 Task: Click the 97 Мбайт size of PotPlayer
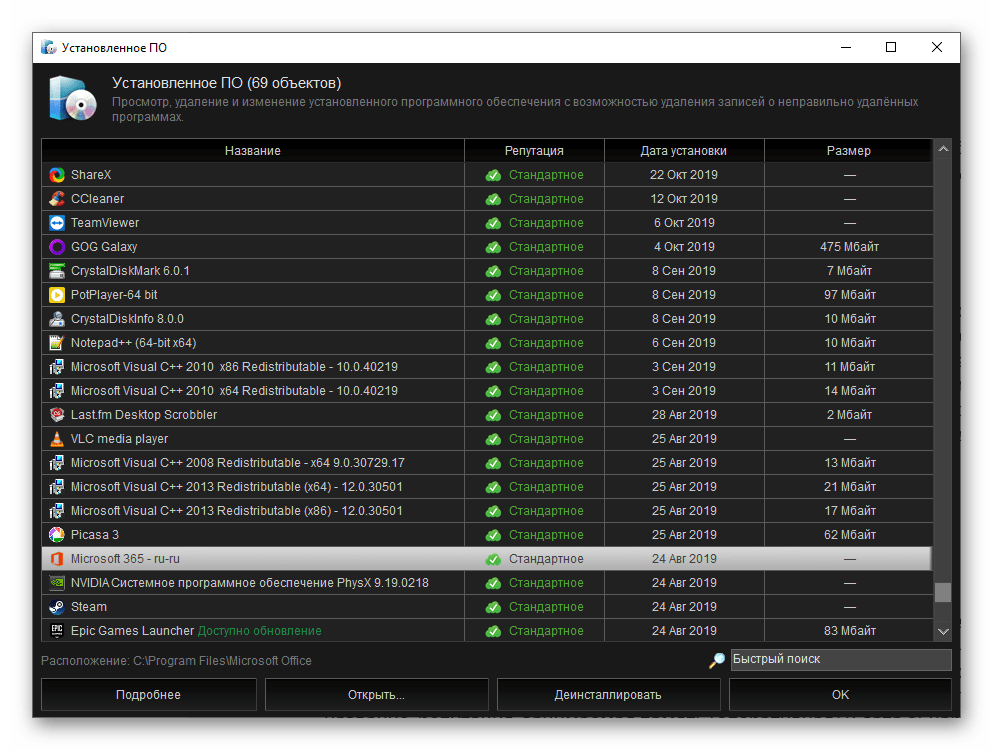tap(850, 295)
